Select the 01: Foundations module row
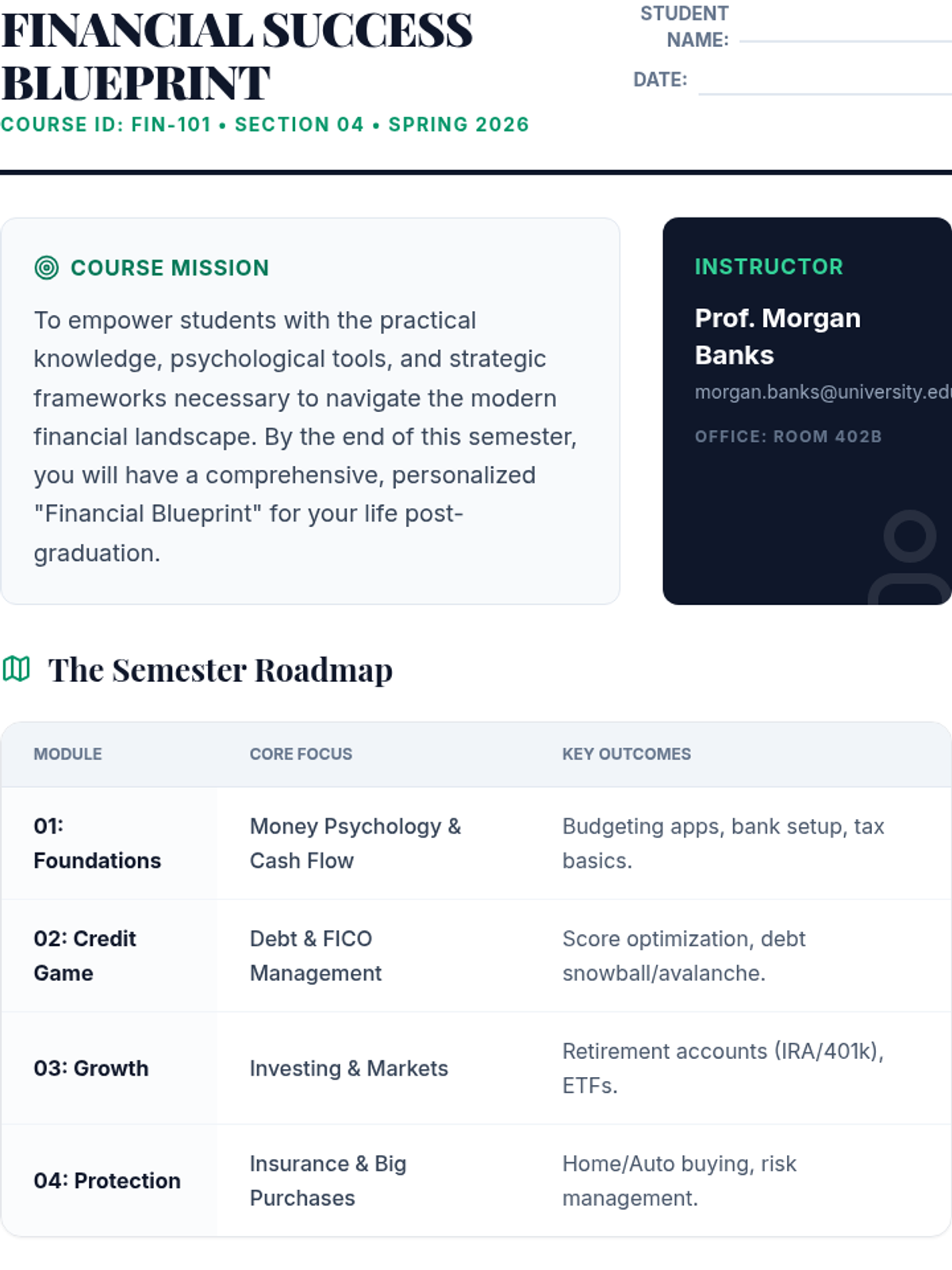 pyautogui.click(x=476, y=844)
